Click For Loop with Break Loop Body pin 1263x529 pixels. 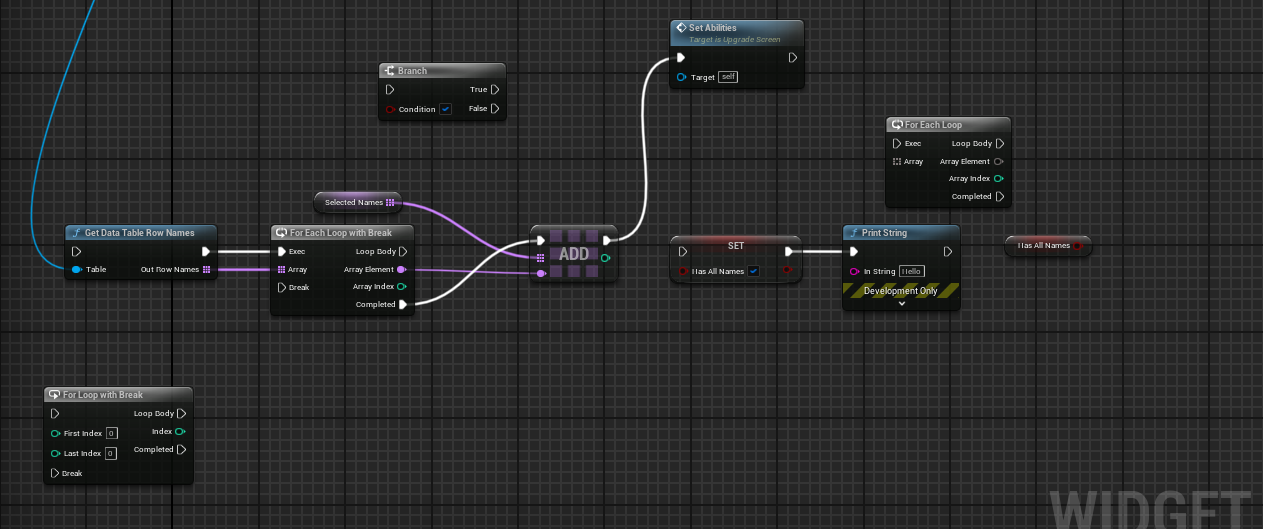point(181,413)
